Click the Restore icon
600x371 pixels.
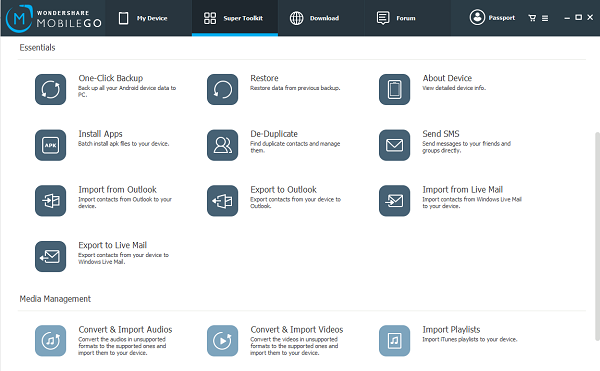click(222, 89)
